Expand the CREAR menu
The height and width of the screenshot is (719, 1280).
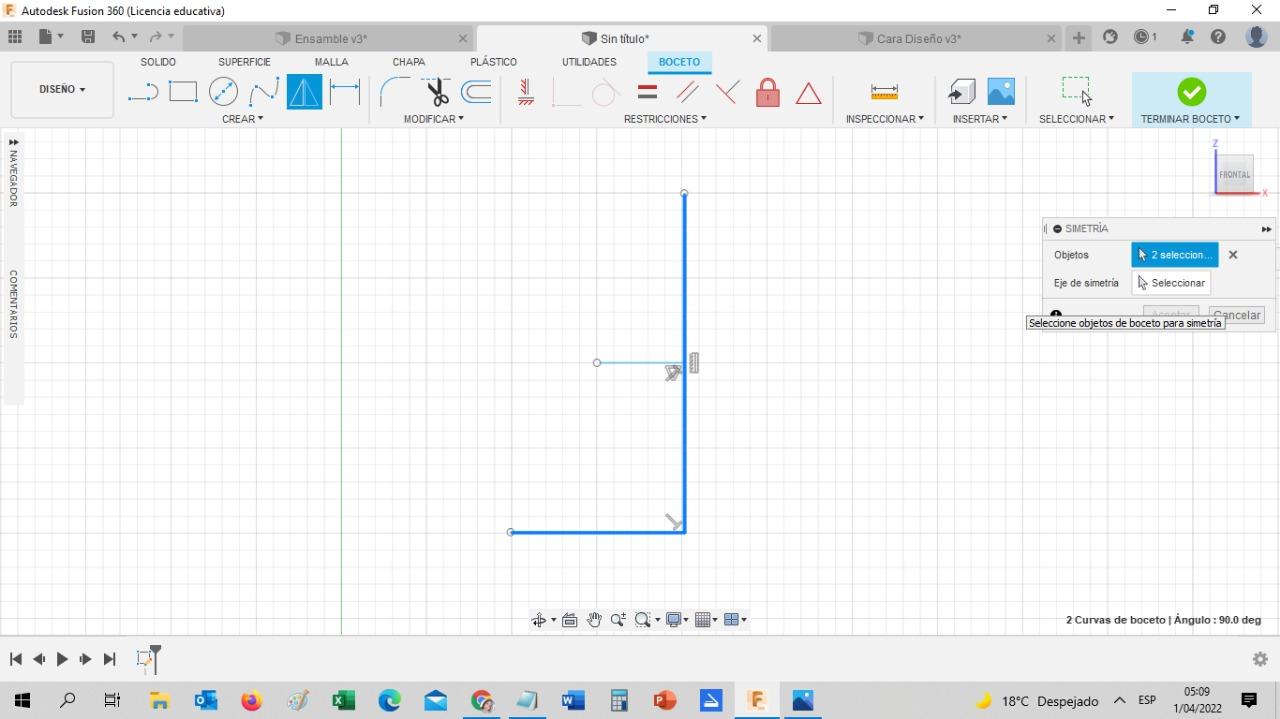point(243,119)
